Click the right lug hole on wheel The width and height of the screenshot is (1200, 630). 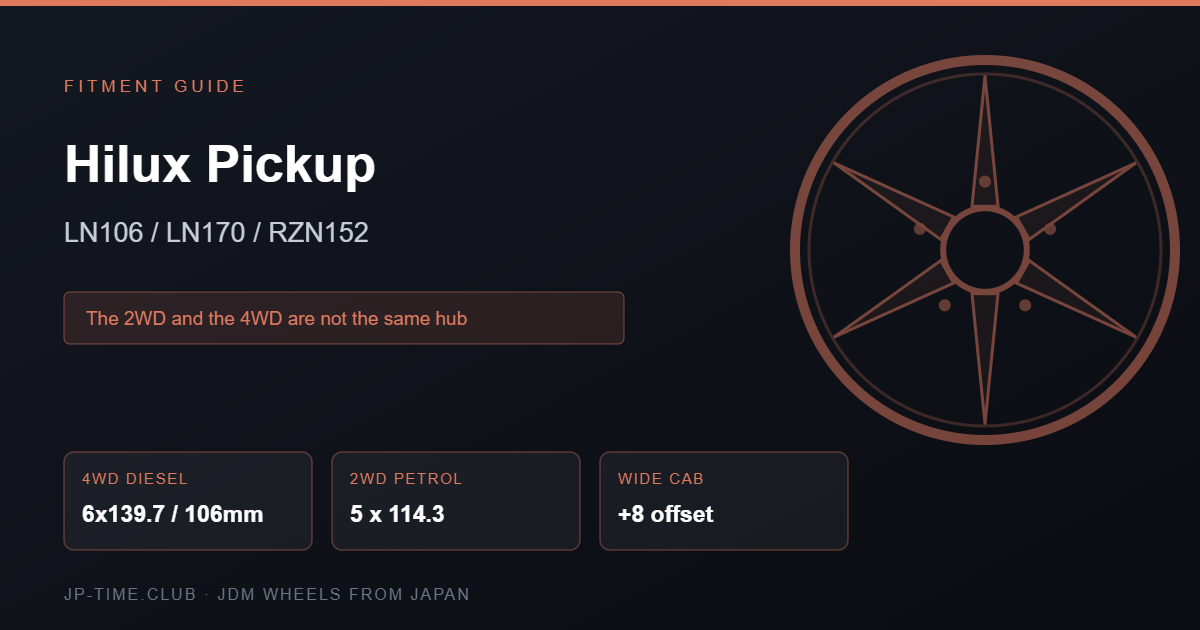1050,229
